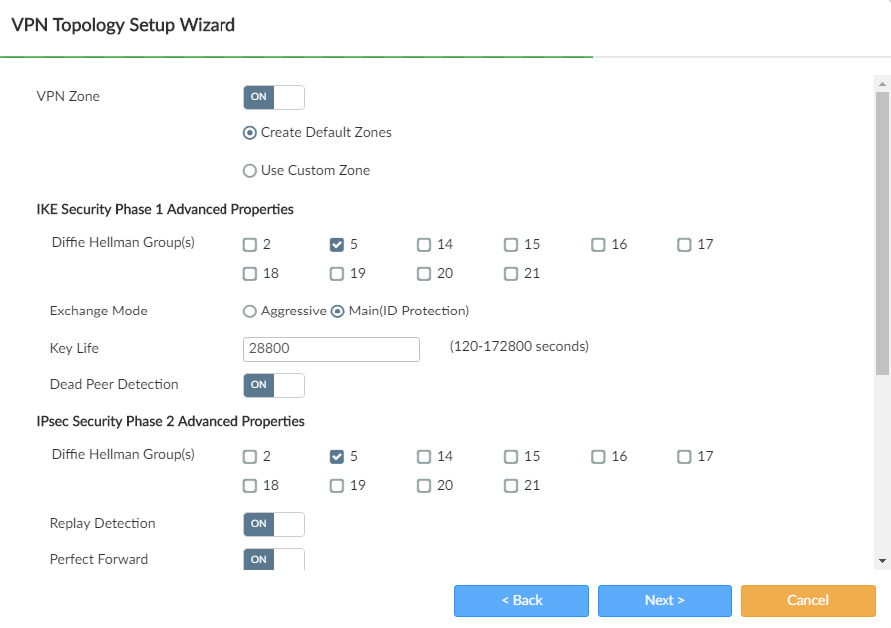Choose Aggressive exchange mode

click(249, 311)
